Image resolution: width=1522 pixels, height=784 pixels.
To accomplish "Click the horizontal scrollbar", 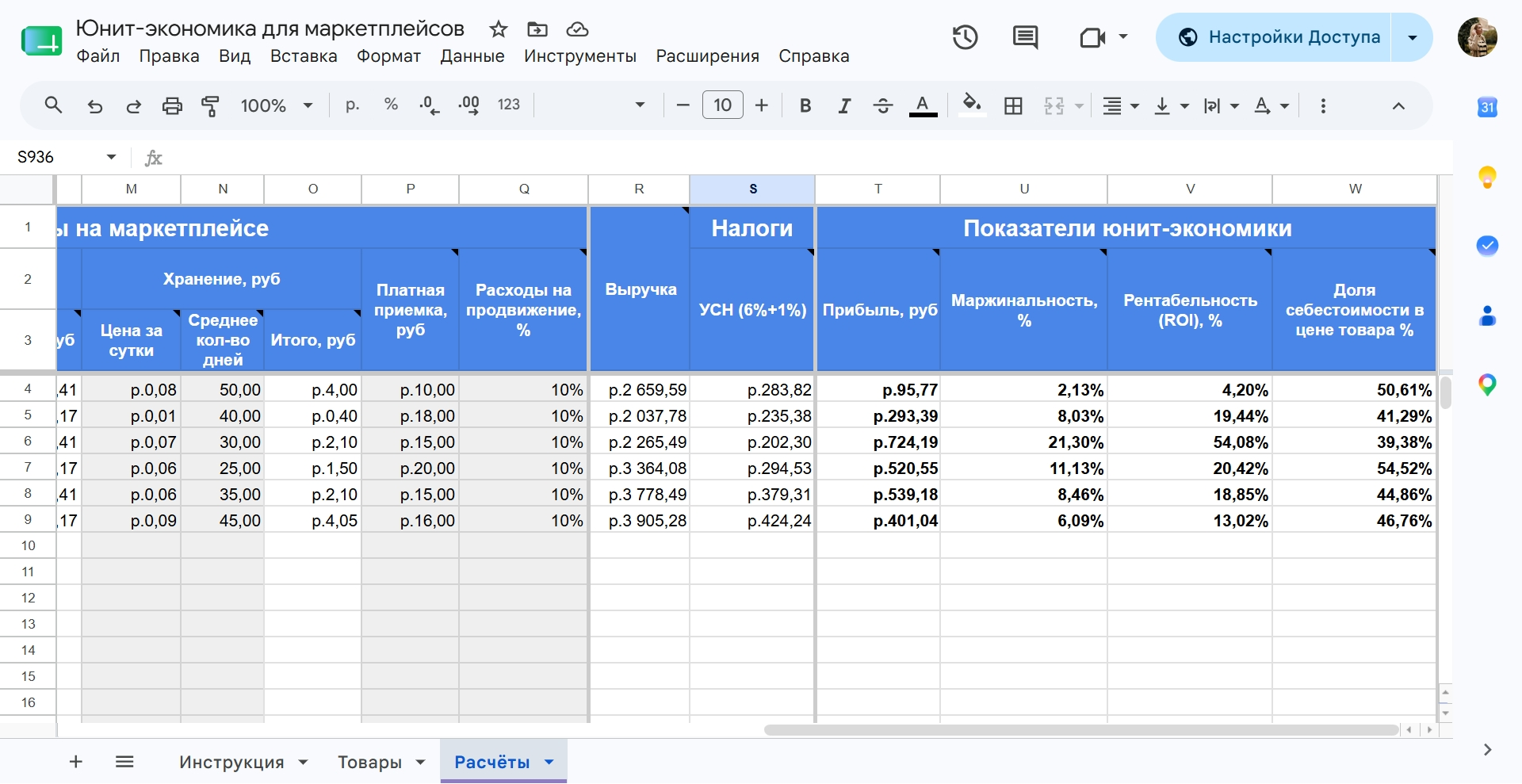I will pyautogui.click(x=1081, y=729).
